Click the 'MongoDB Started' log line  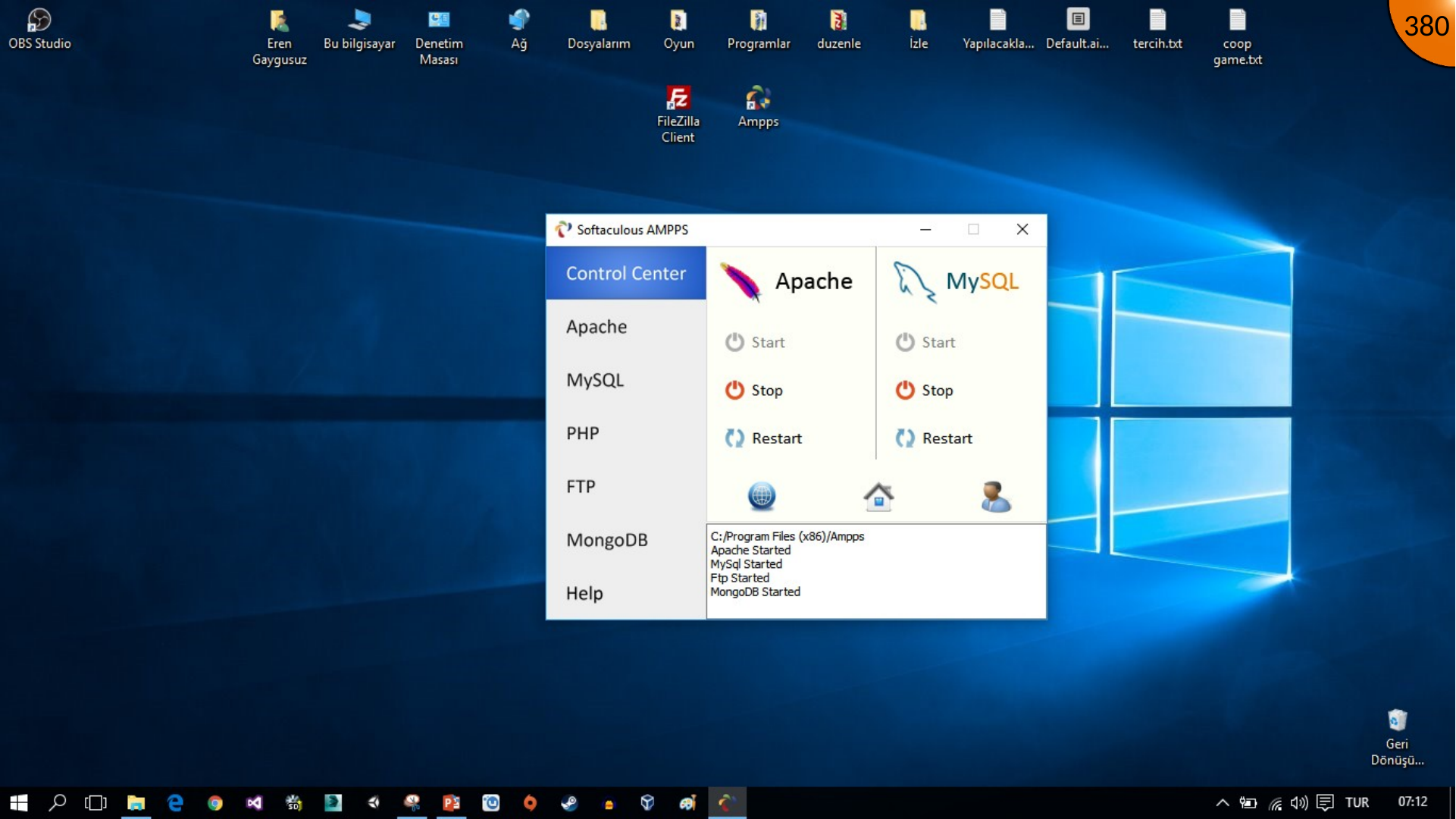click(756, 591)
